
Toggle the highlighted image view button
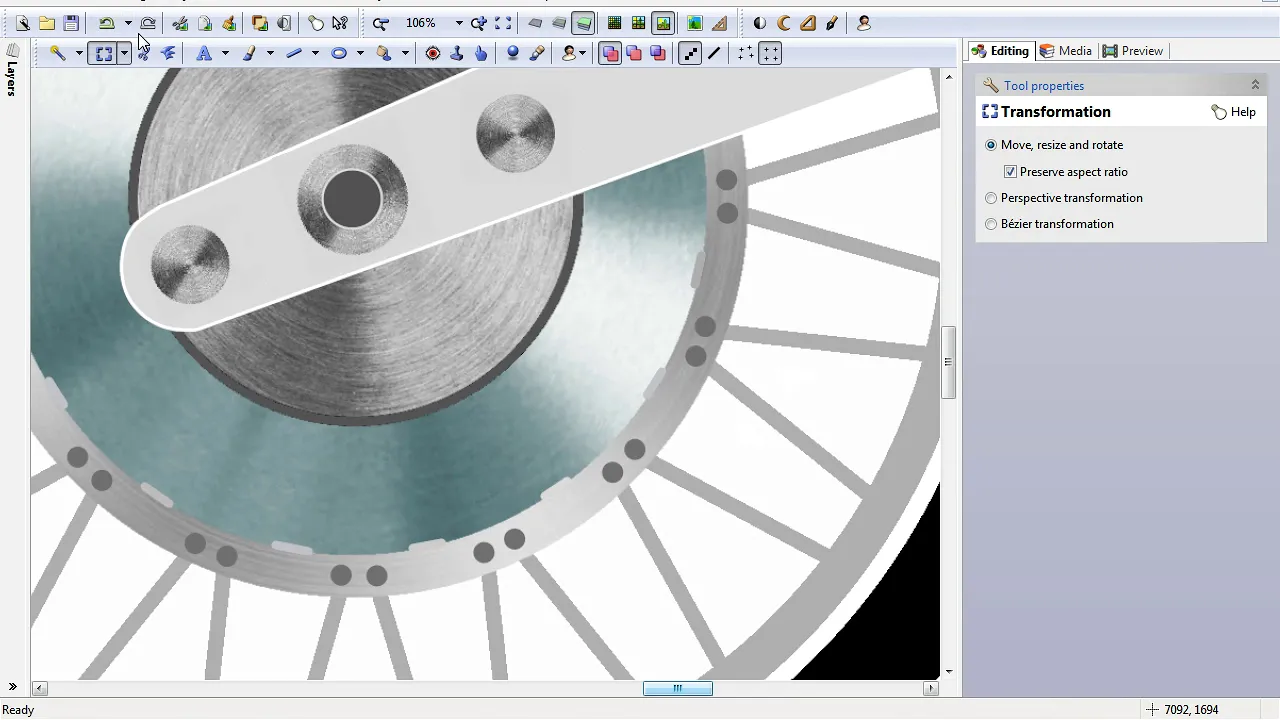(663, 23)
